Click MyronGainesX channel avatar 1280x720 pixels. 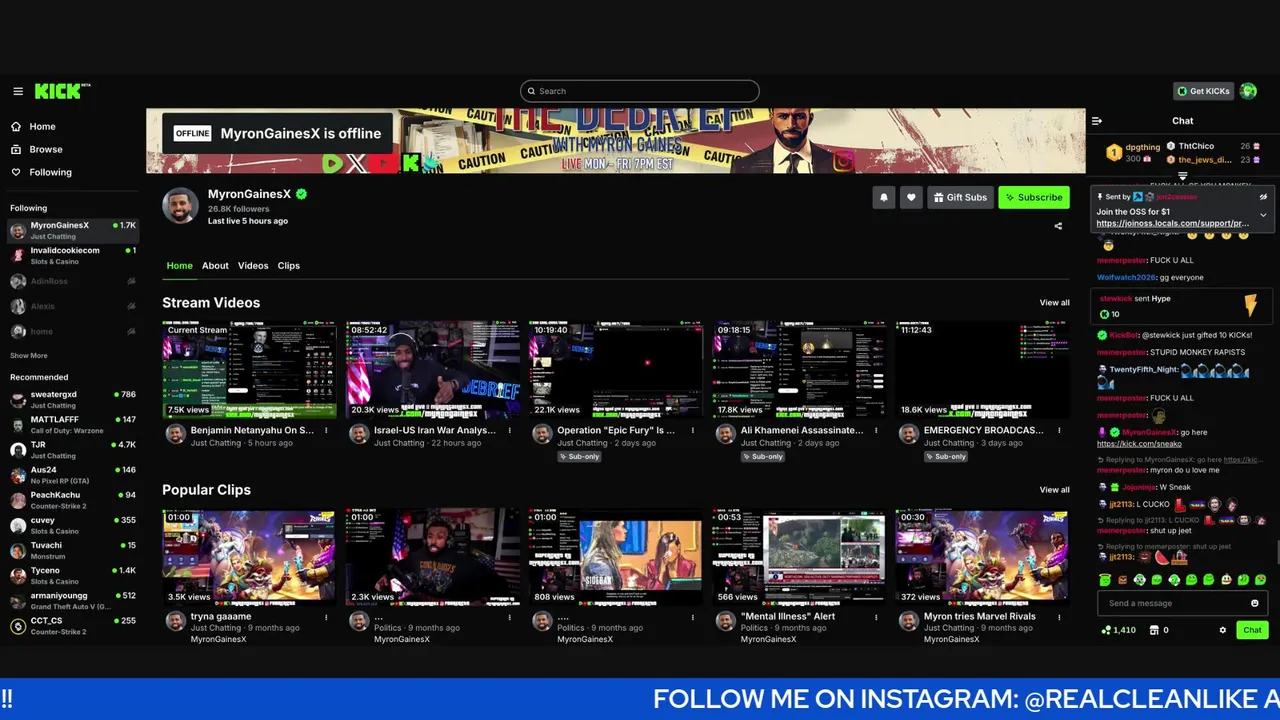[x=181, y=205]
